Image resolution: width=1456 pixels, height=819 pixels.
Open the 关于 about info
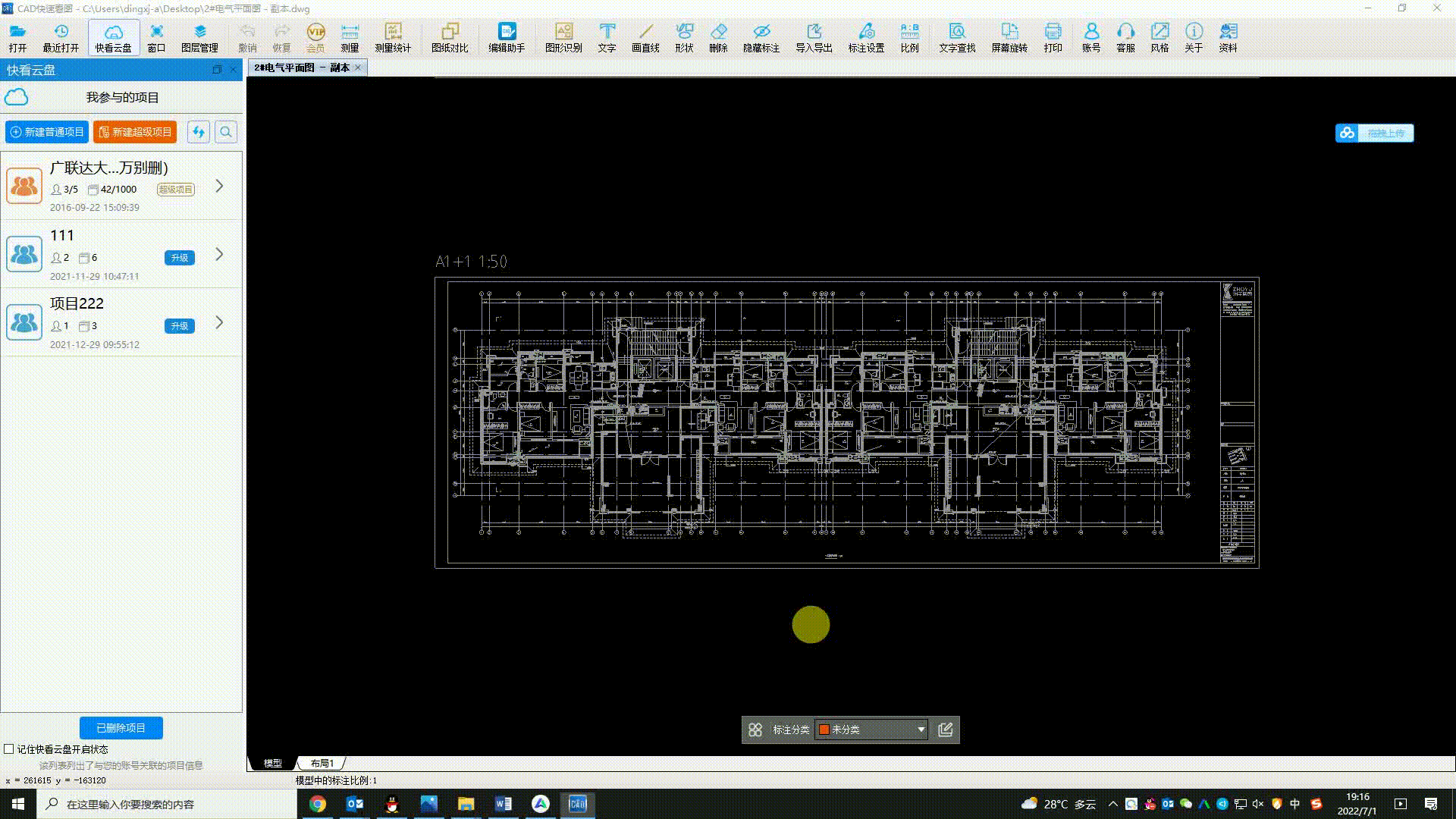[x=1194, y=37]
